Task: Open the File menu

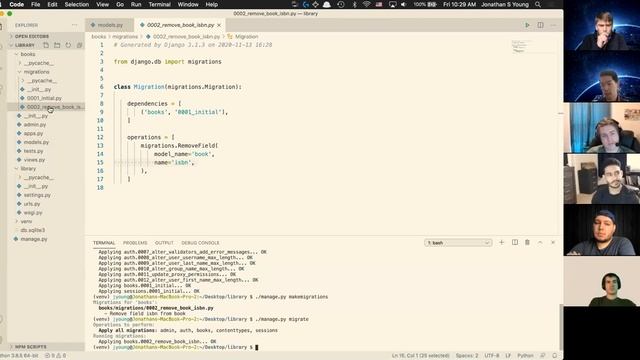Action: tap(36, 4)
